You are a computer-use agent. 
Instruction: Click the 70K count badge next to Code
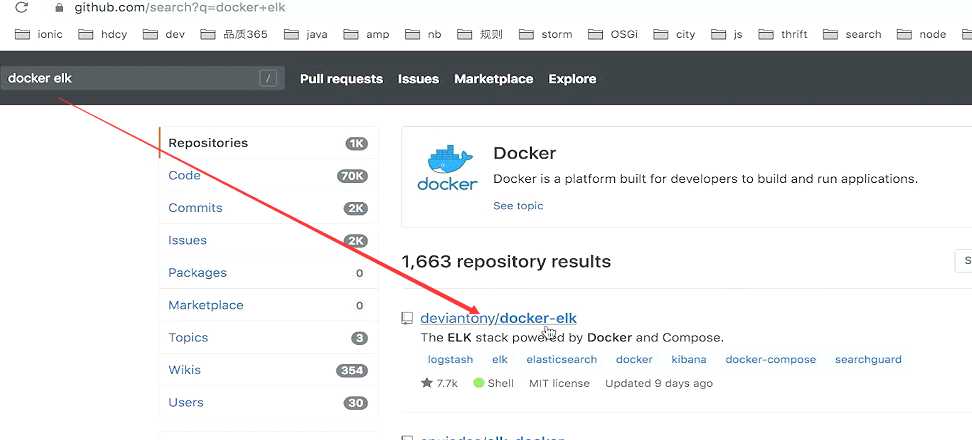click(x=352, y=176)
